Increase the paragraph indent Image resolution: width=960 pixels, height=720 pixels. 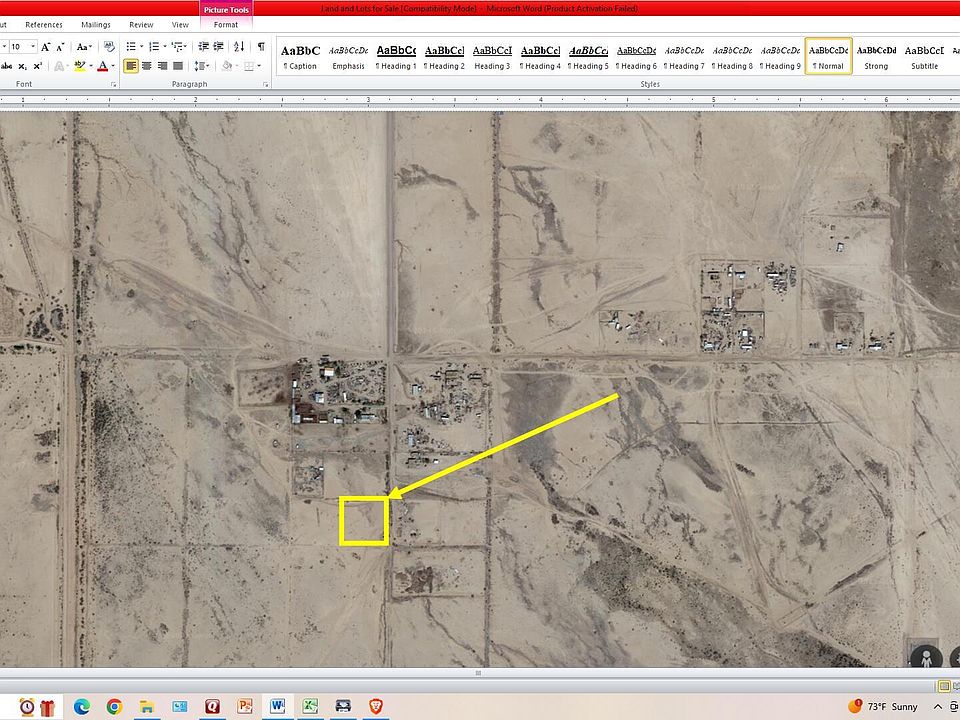pyautogui.click(x=219, y=47)
